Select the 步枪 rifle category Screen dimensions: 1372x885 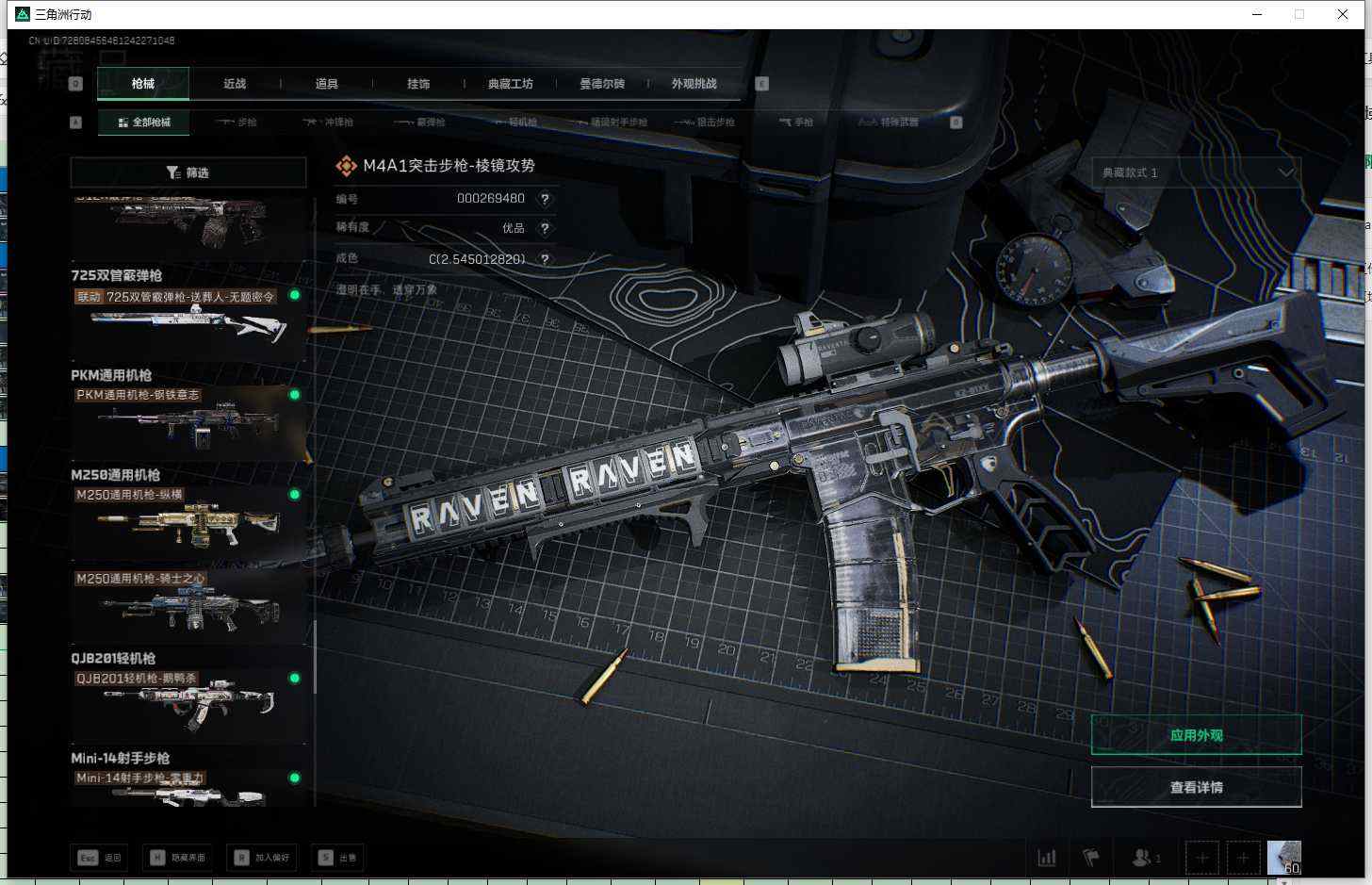click(x=237, y=123)
